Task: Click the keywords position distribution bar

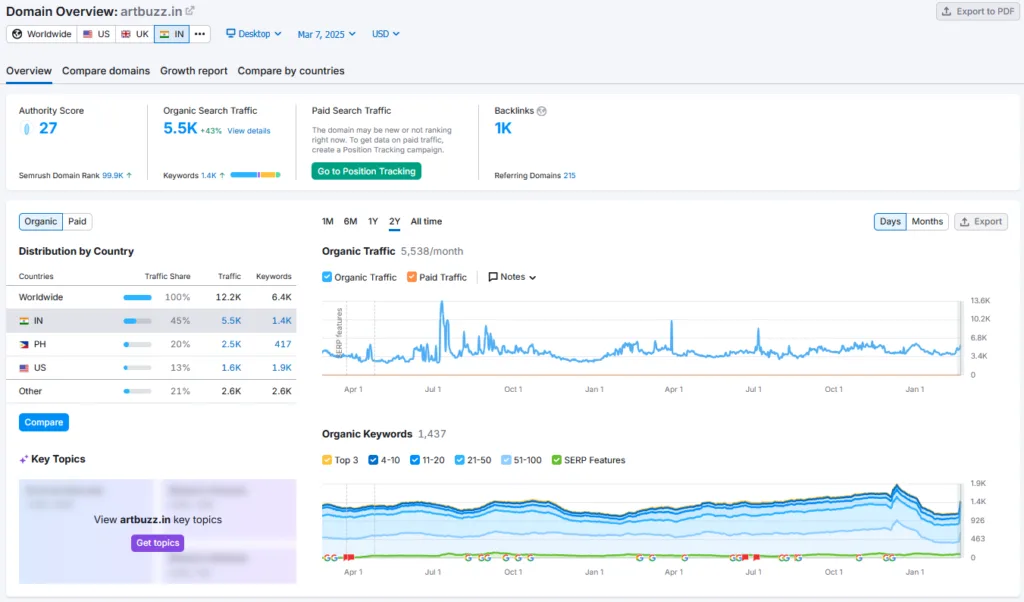Action: [255, 175]
